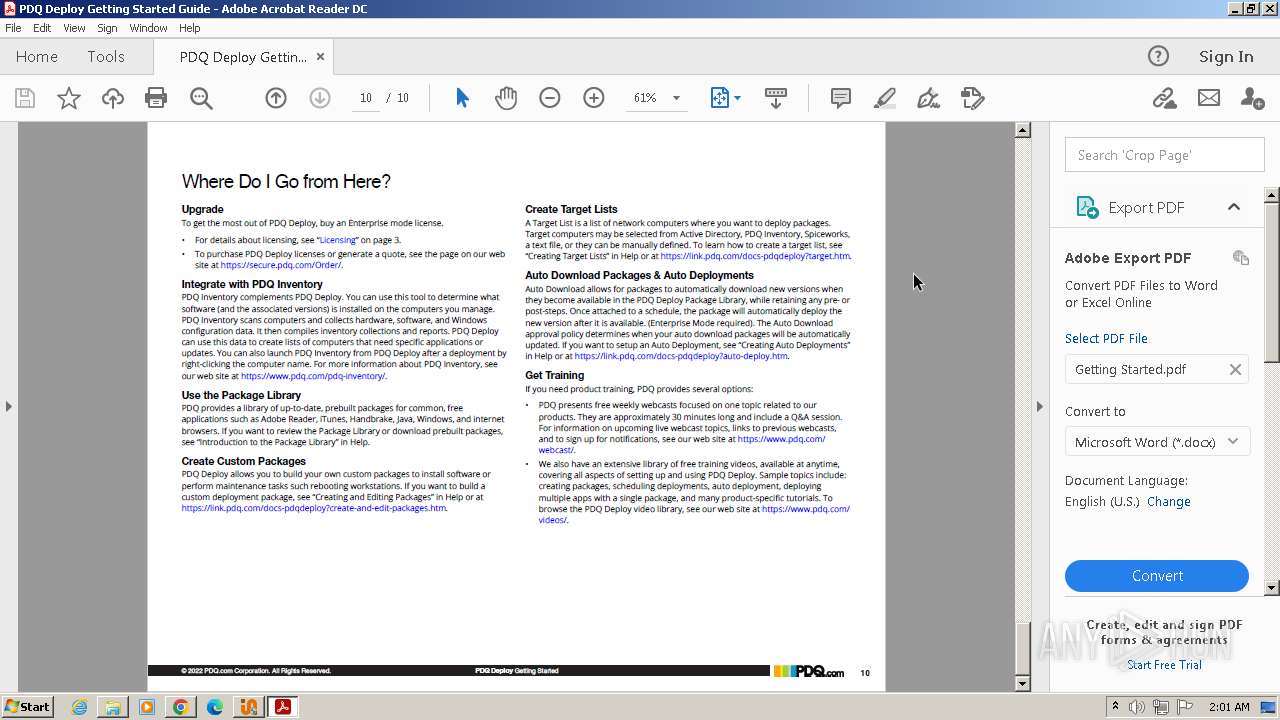Bookmark the file with the star icon
Screen dimensions: 1280x720
point(68,98)
